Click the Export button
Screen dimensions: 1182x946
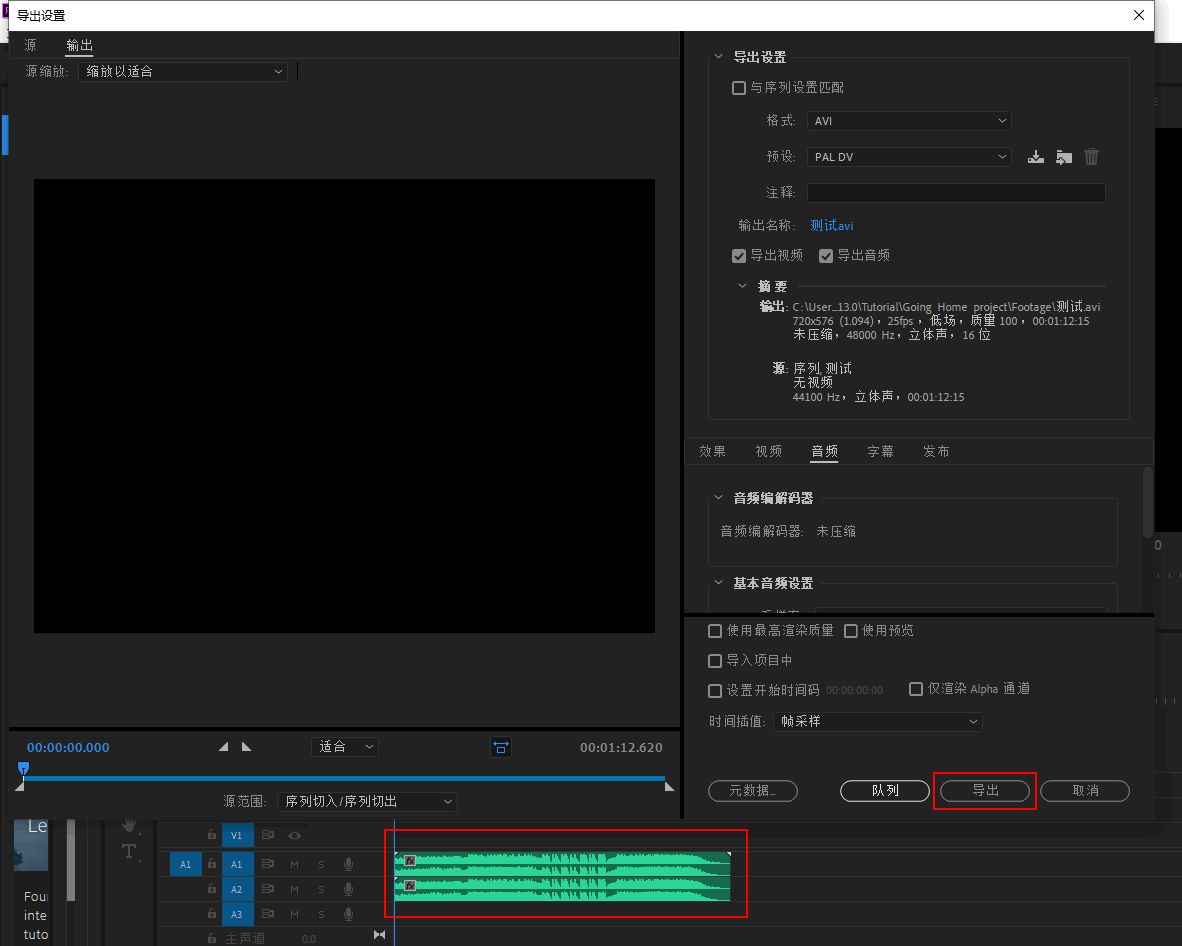coord(984,791)
